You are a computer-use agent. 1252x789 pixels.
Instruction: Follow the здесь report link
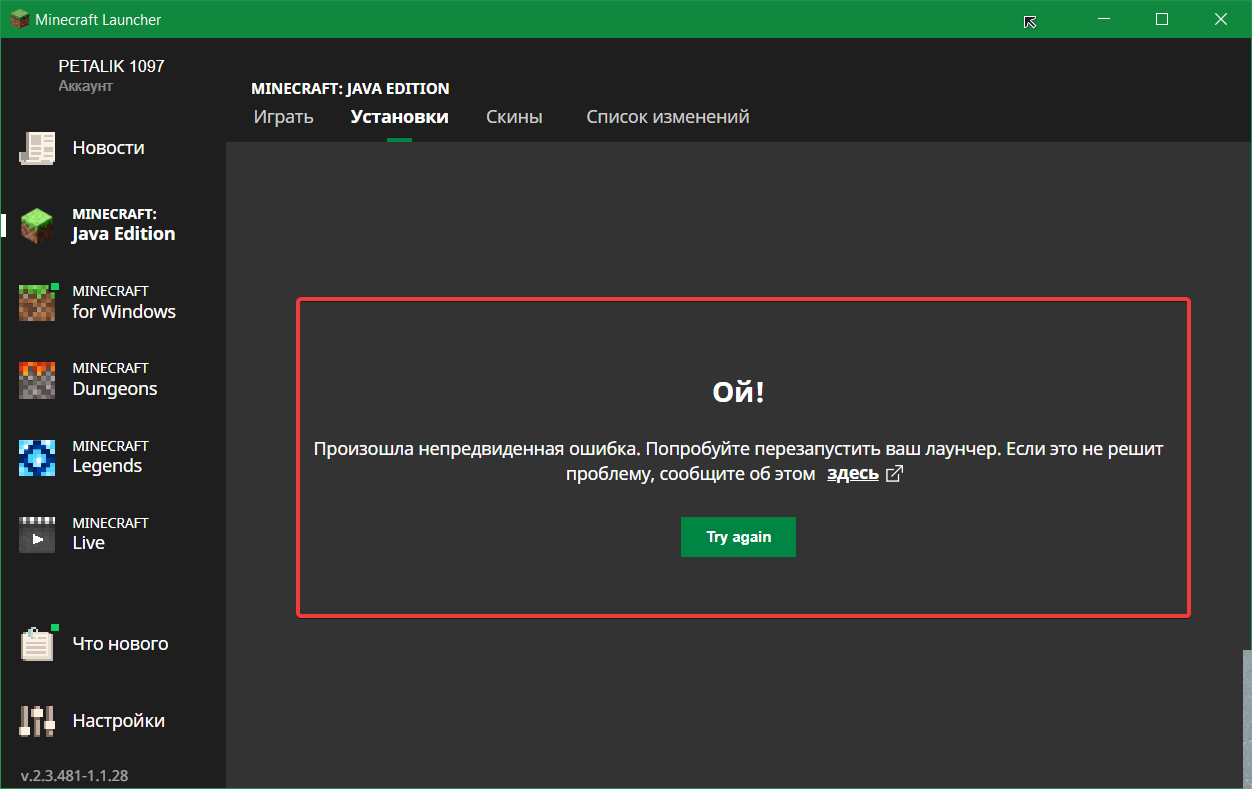(853, 474)
